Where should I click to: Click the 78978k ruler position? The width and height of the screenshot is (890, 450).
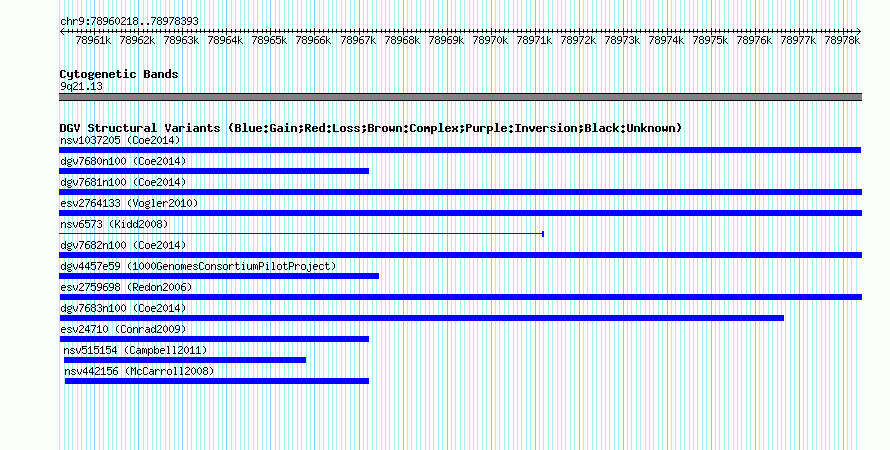click(842, 40)
